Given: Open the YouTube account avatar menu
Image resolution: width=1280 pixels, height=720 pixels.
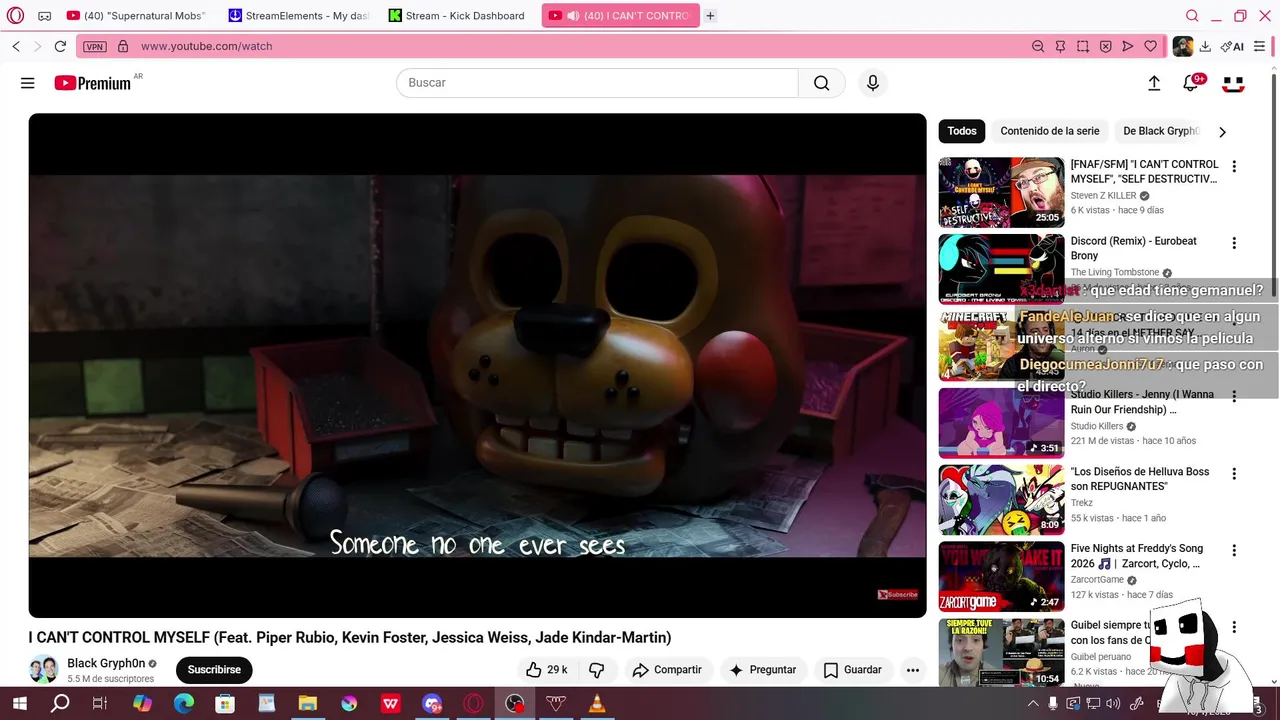Looking at the screenshot, I should pyautogui.click(x=1233, y=83).
